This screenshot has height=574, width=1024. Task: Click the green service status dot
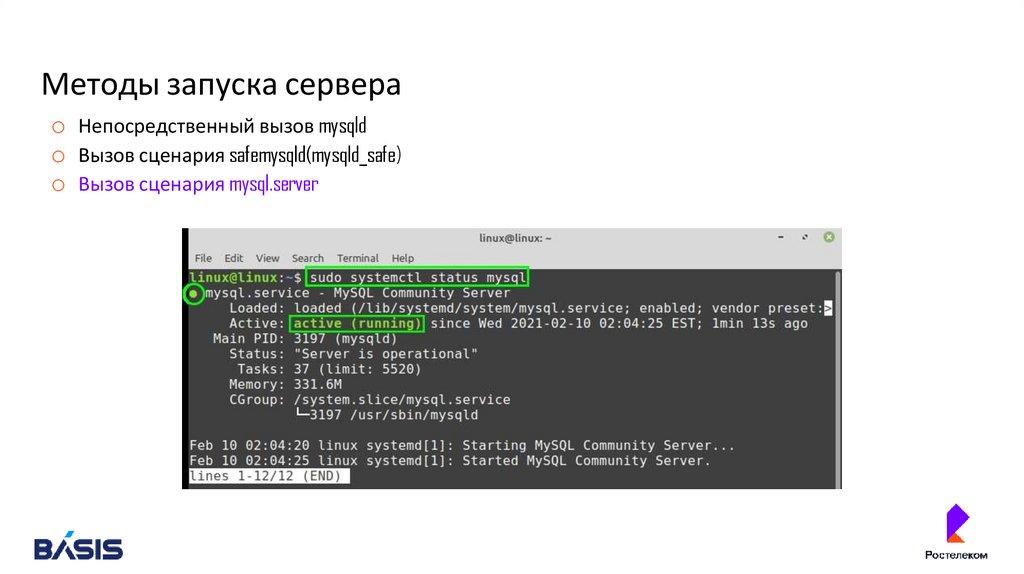point(193,294)
